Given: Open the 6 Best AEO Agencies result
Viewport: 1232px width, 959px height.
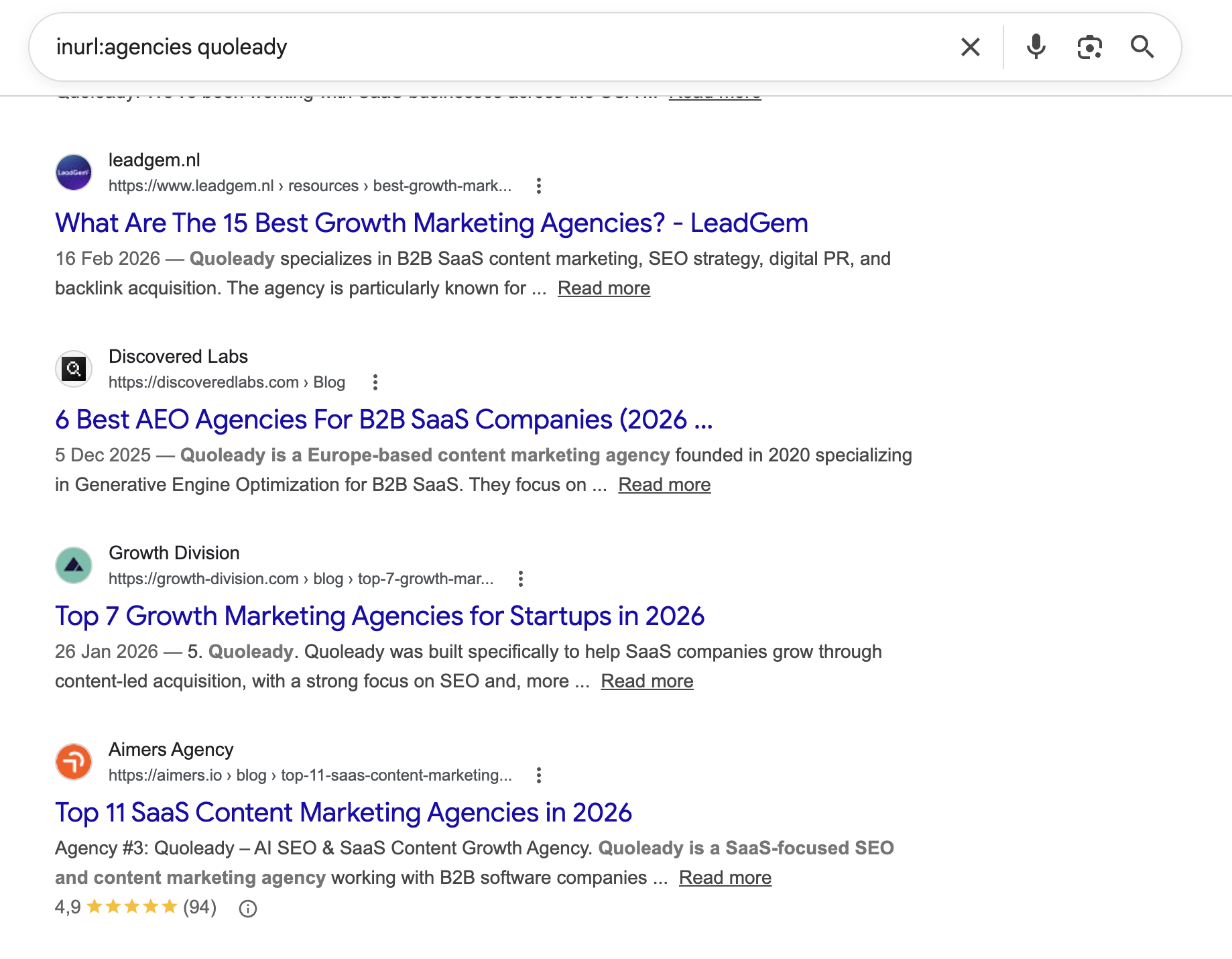Looking at the screenshot, I should pyautogui.click(x=384, y=420).
